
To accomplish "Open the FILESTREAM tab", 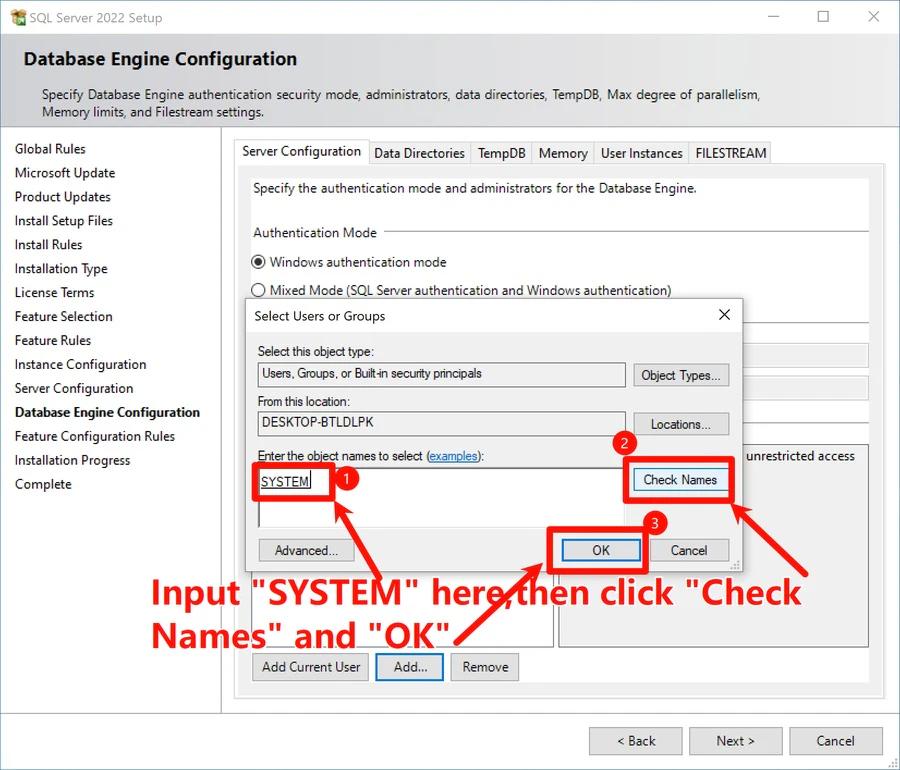I will tap(730, 153).
